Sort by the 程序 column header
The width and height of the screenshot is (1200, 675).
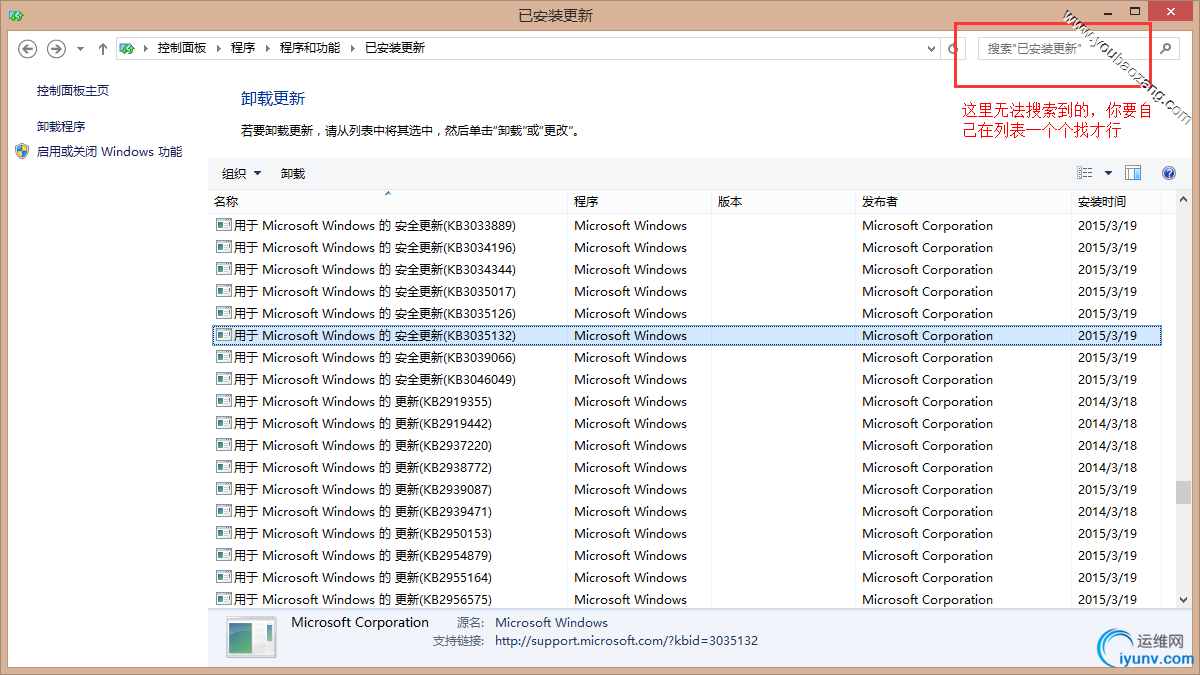pos(640,201)
